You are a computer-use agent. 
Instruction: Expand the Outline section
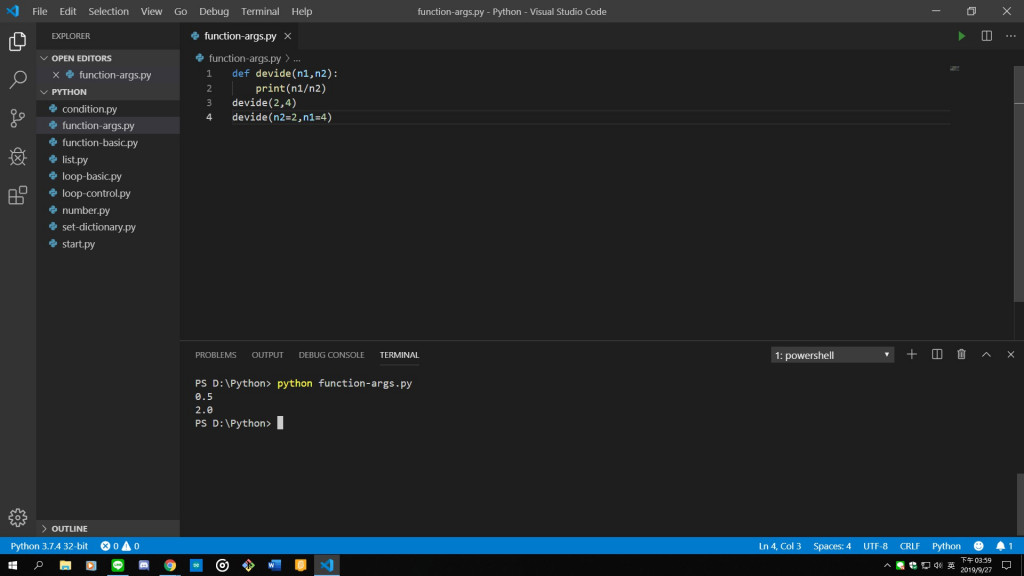tap(108, 528)
